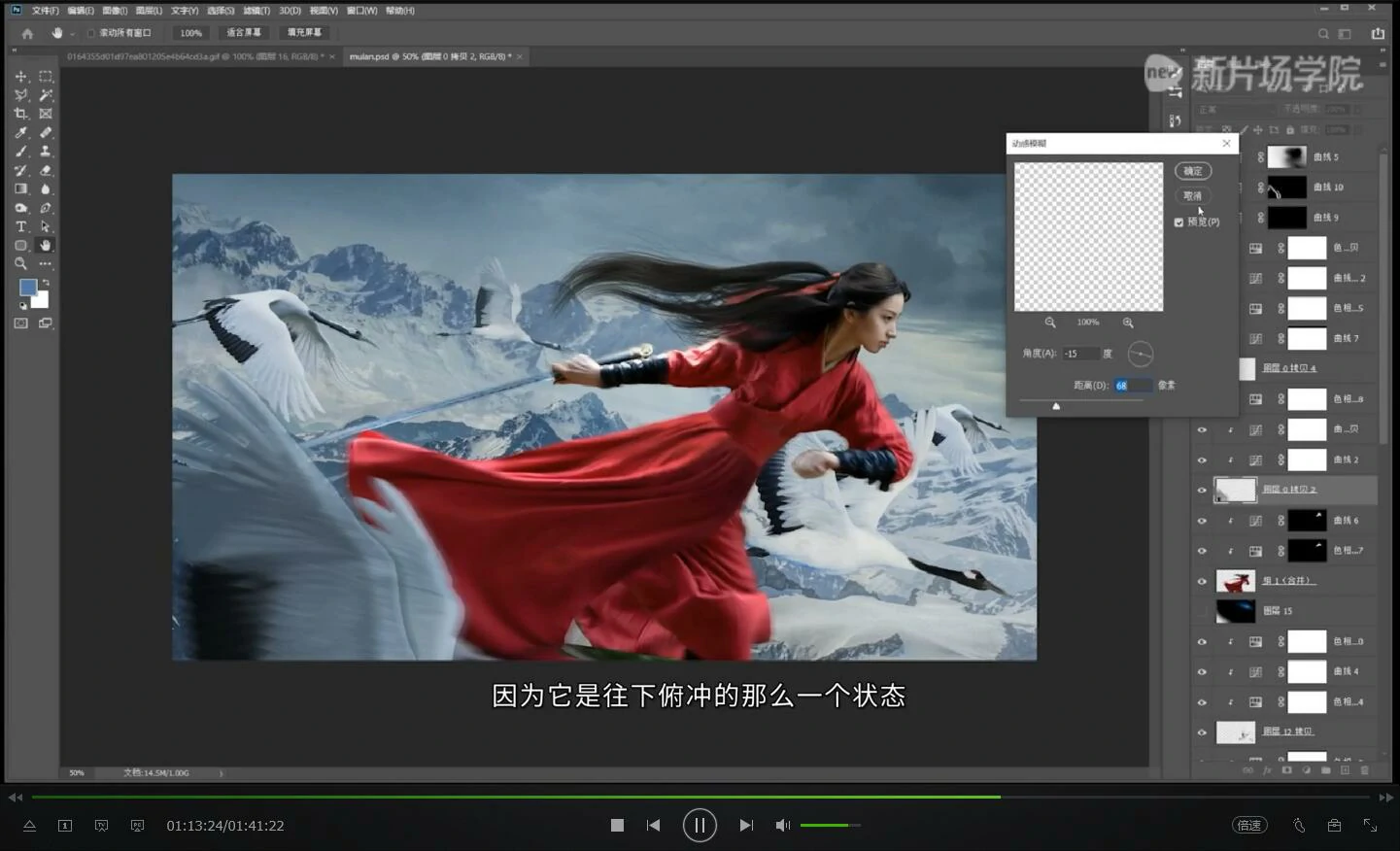
Task: Open the Edit Toolbar three-dots menu
Action: (46, 263)
